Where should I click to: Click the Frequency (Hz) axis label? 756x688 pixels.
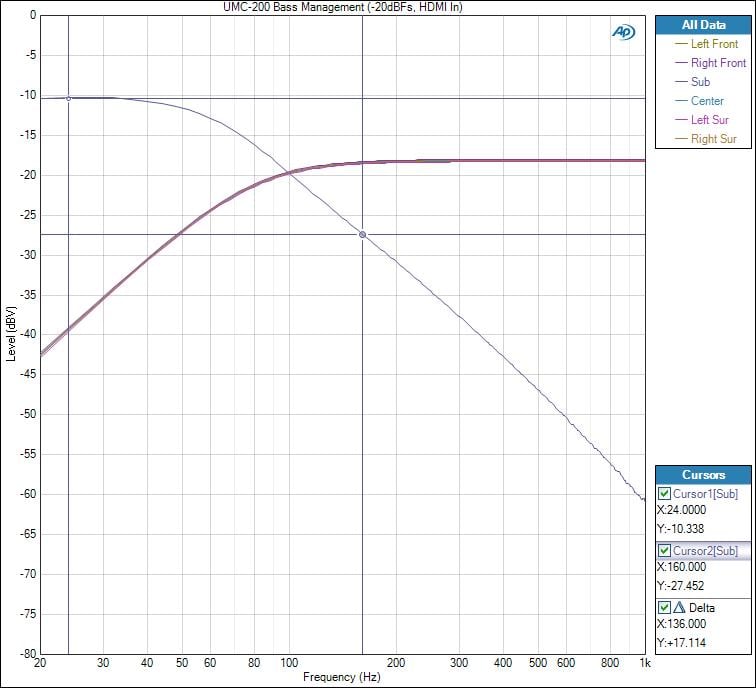(343, 678)
